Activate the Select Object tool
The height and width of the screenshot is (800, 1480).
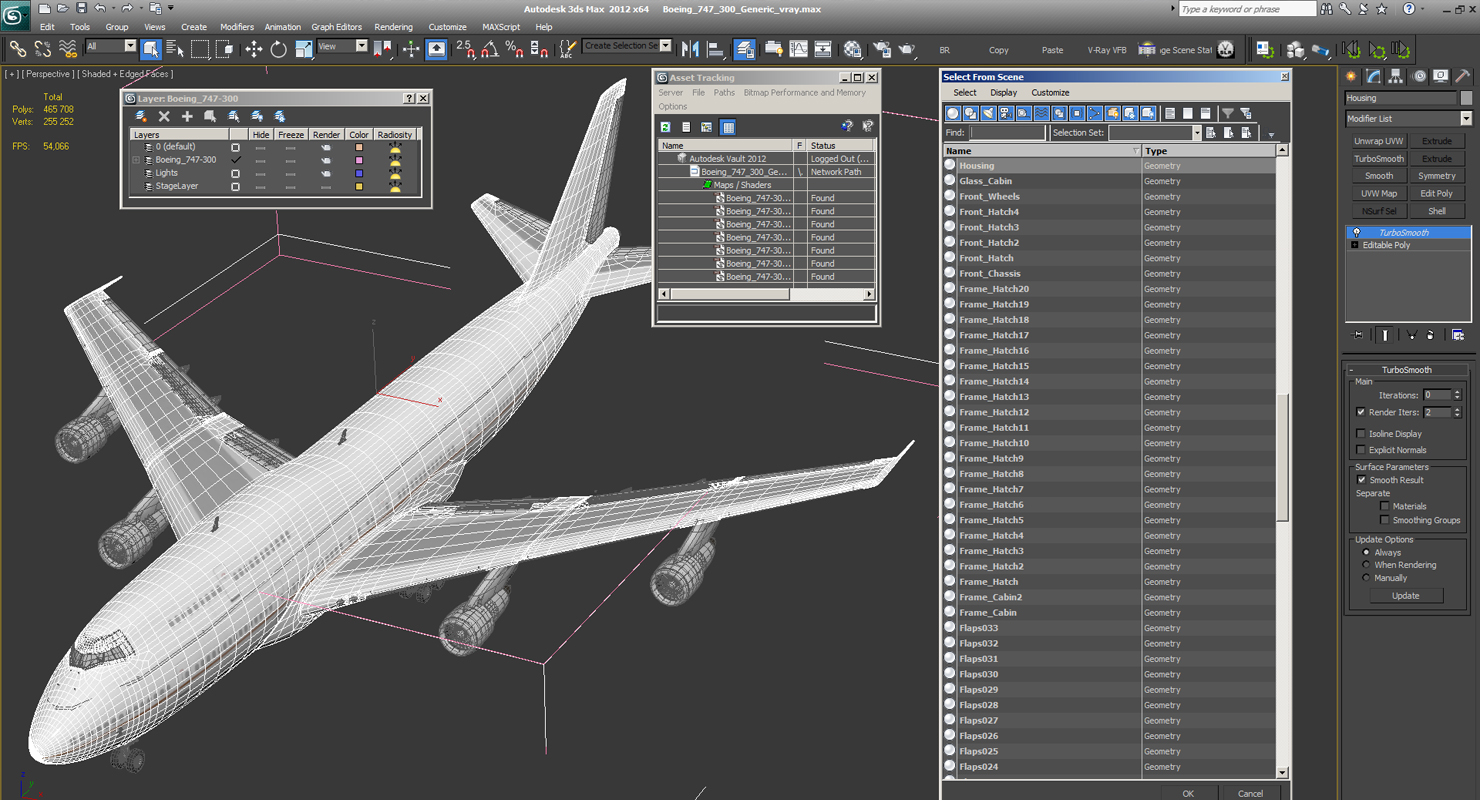pyautogui.click(x=151, y=48)
